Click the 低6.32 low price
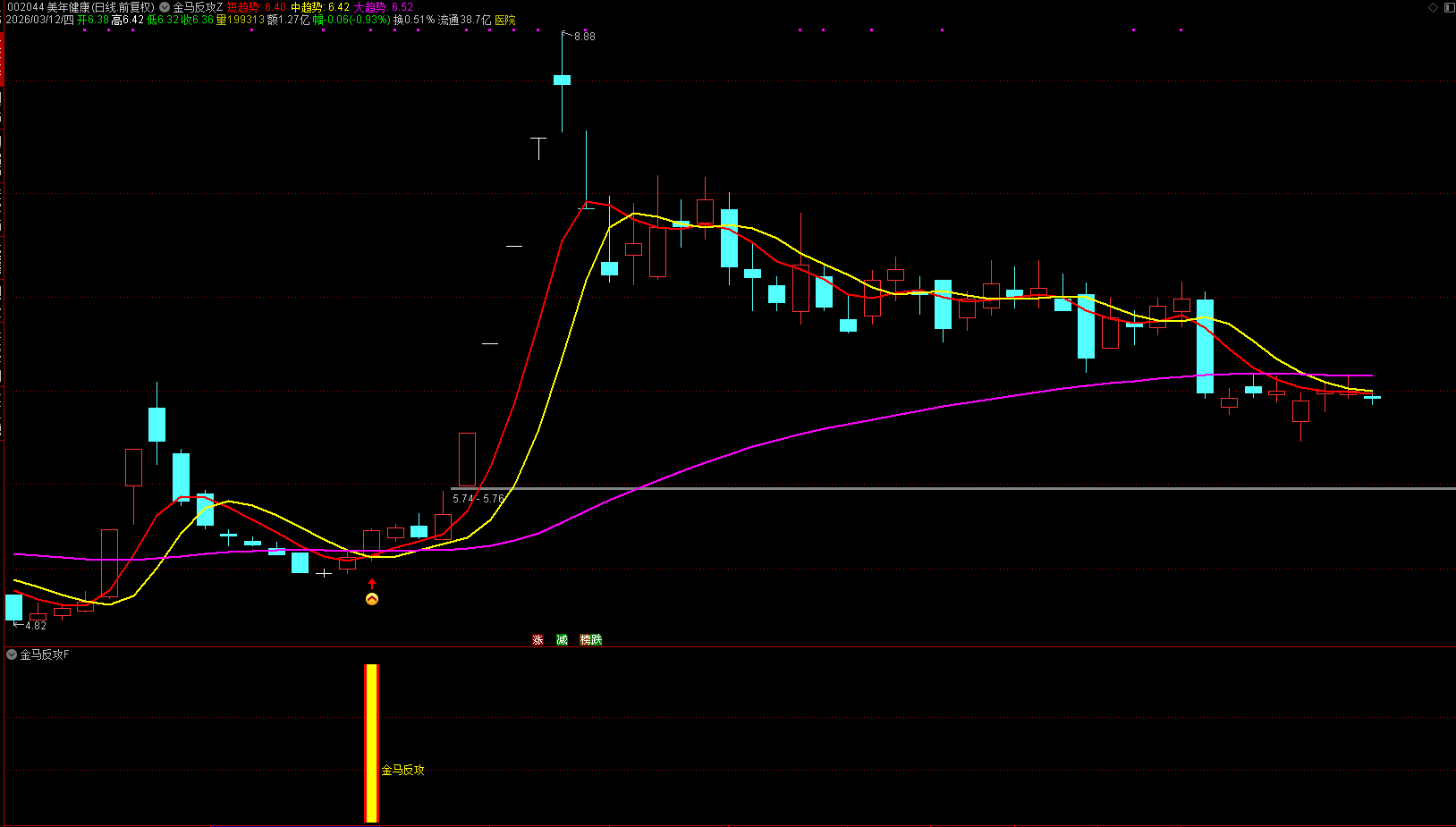1456x827 pixels. 163,20
